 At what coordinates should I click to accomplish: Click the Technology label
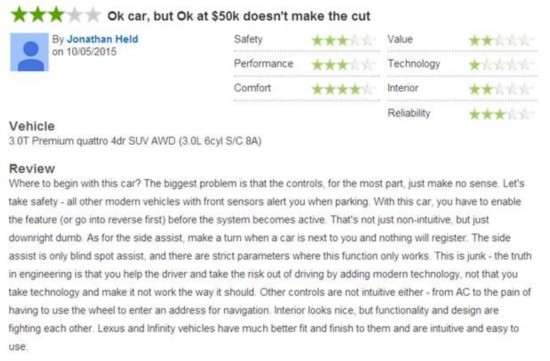(x=414, y=64)
